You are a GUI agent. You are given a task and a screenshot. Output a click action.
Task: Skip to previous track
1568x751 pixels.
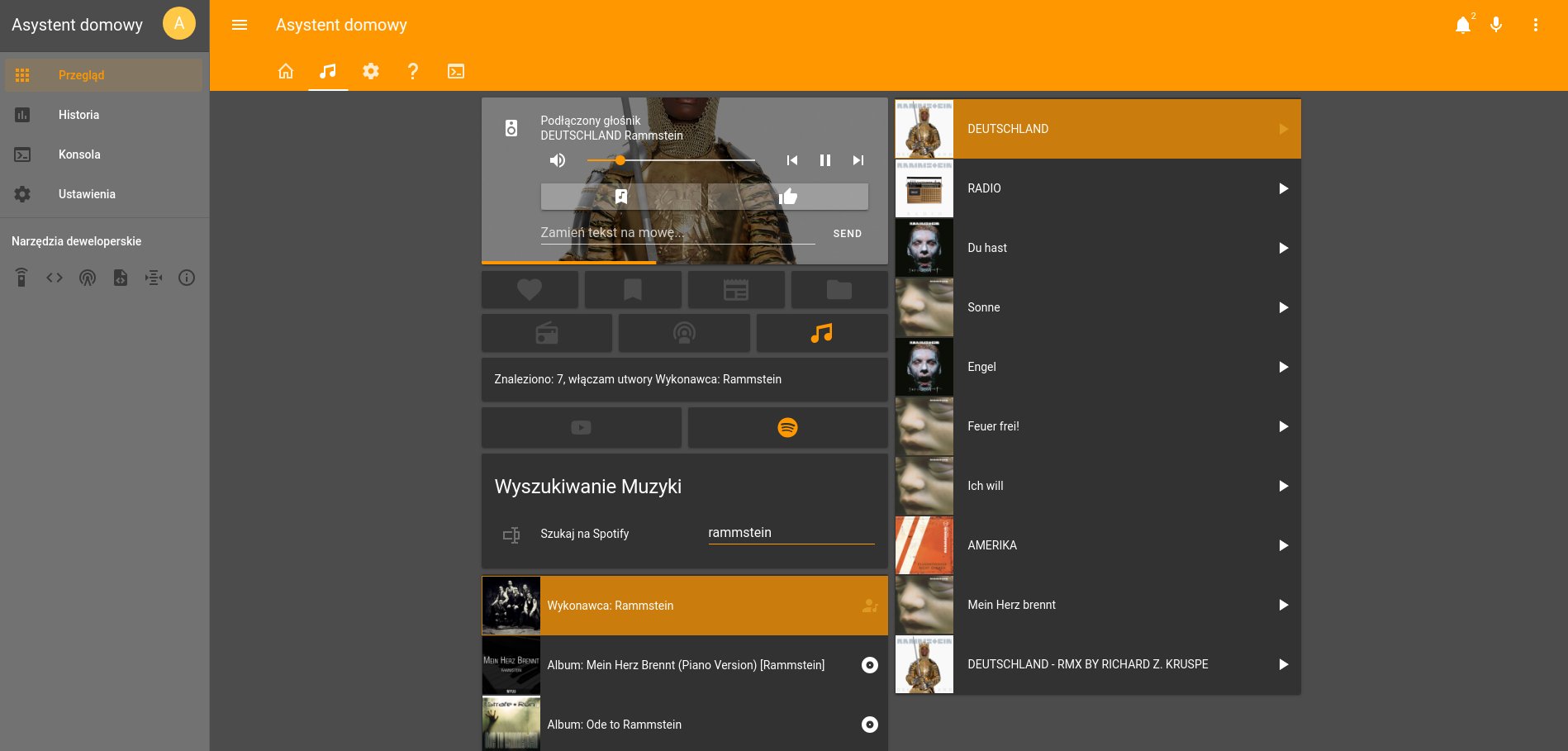(792, 160)
